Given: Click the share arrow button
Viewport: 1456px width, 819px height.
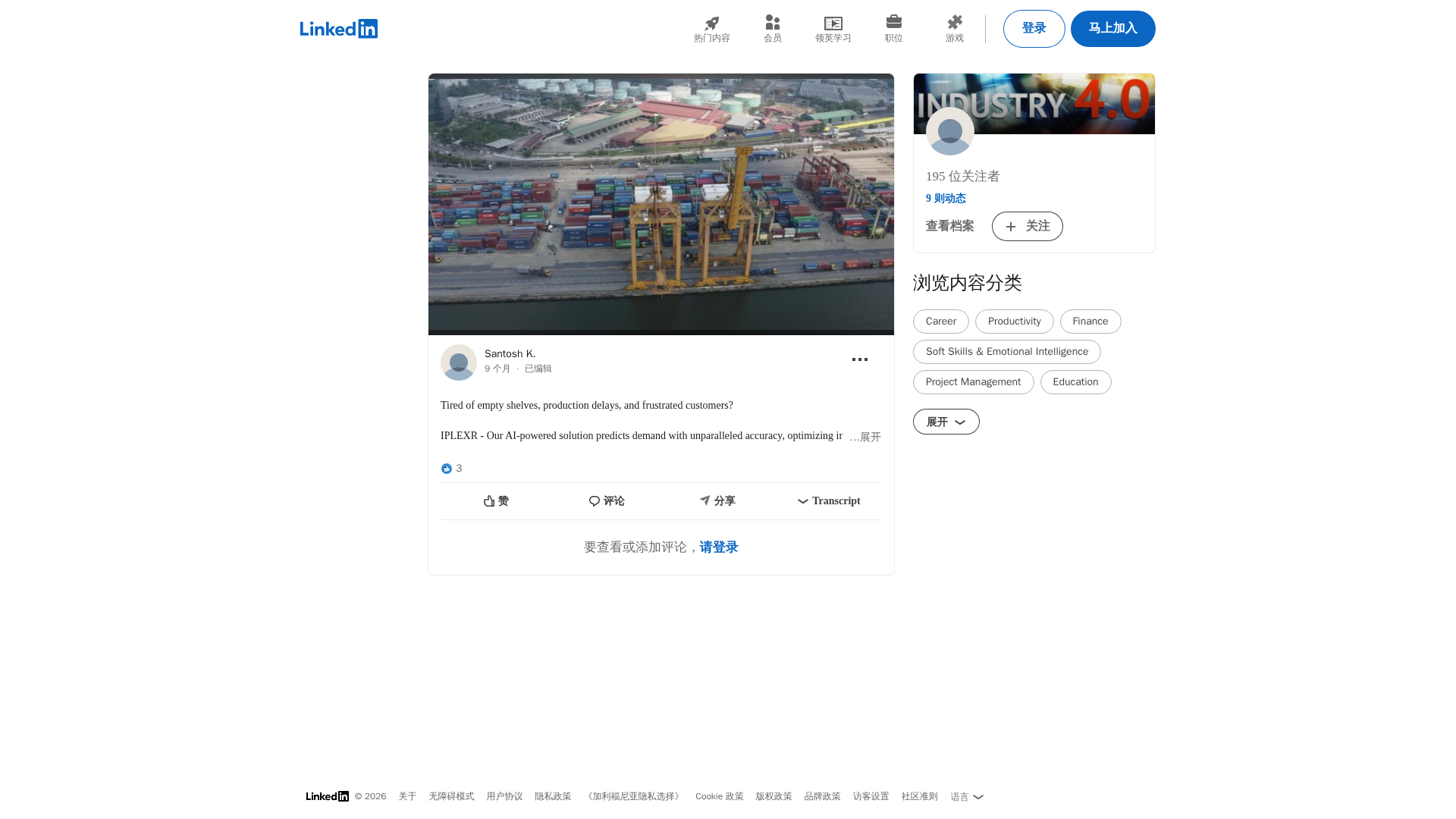Looking at the screenshot, I should tap(717, 501).
